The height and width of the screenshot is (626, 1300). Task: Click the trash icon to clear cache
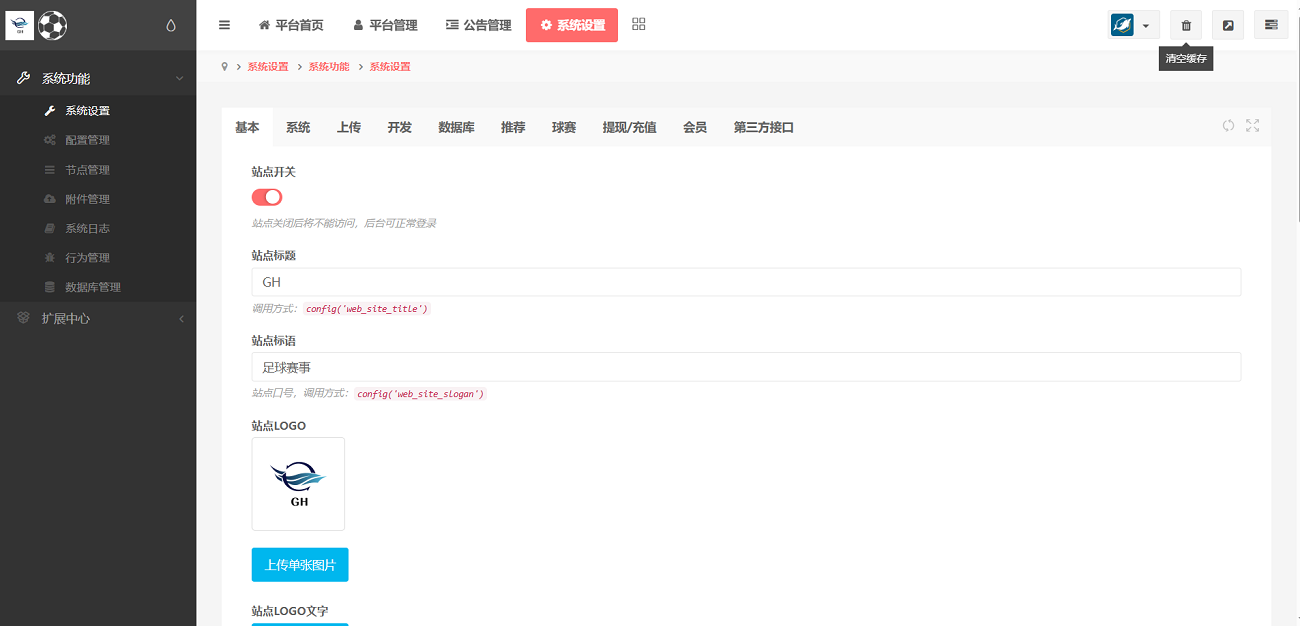tap(1186, 25)
